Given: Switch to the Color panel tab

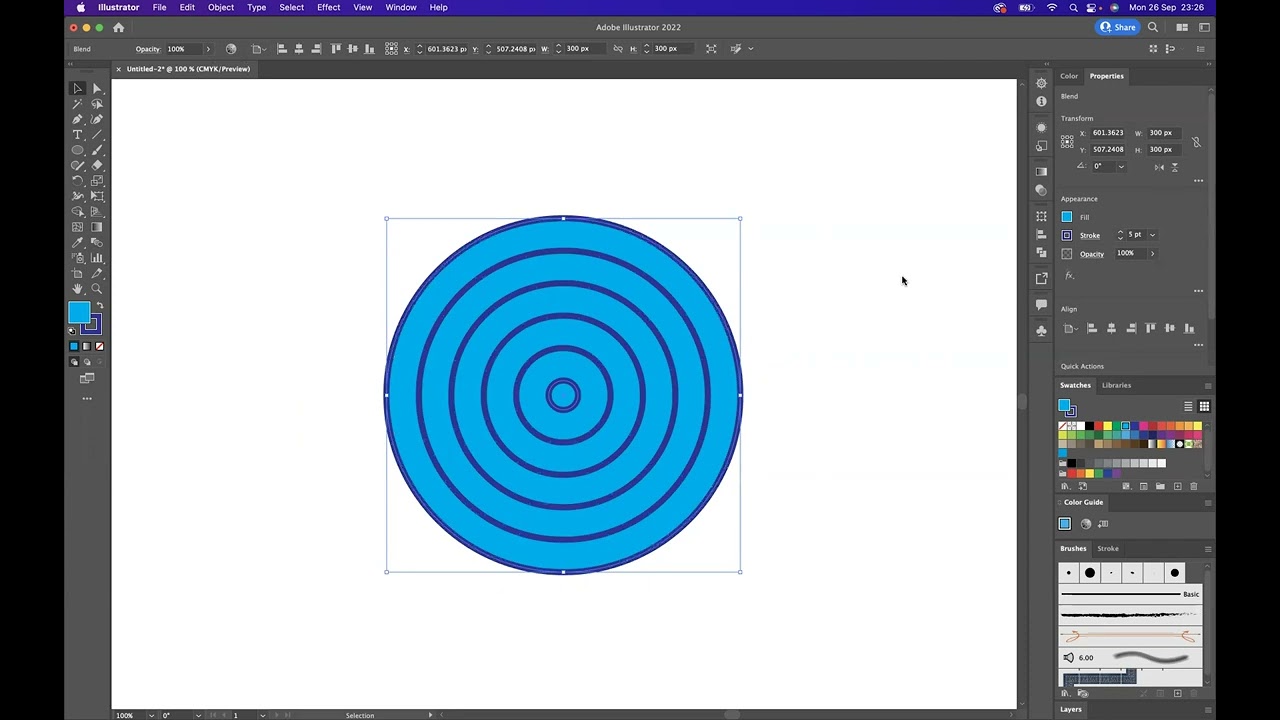Looking at the screenshot, I should click(1069, 76).
